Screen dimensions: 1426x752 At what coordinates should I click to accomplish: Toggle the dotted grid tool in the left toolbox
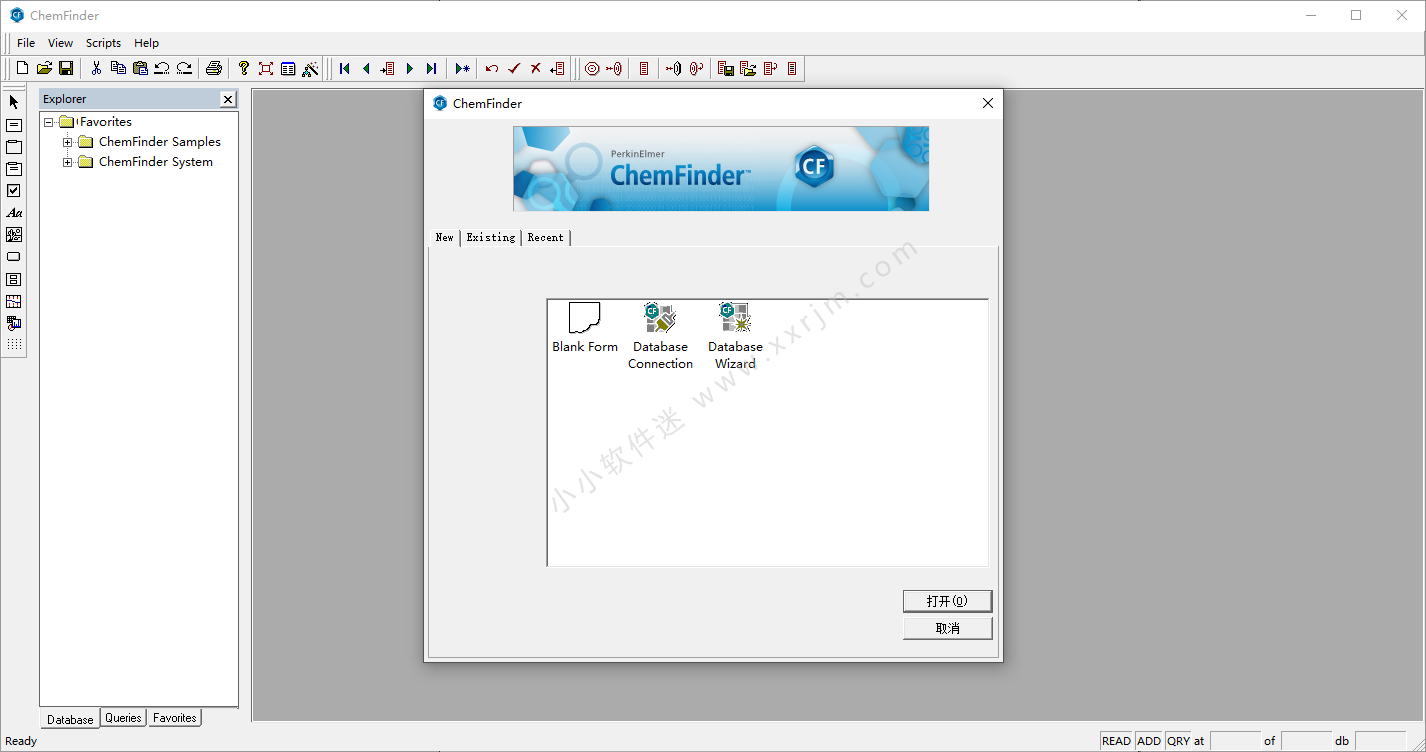pos(14,344)
